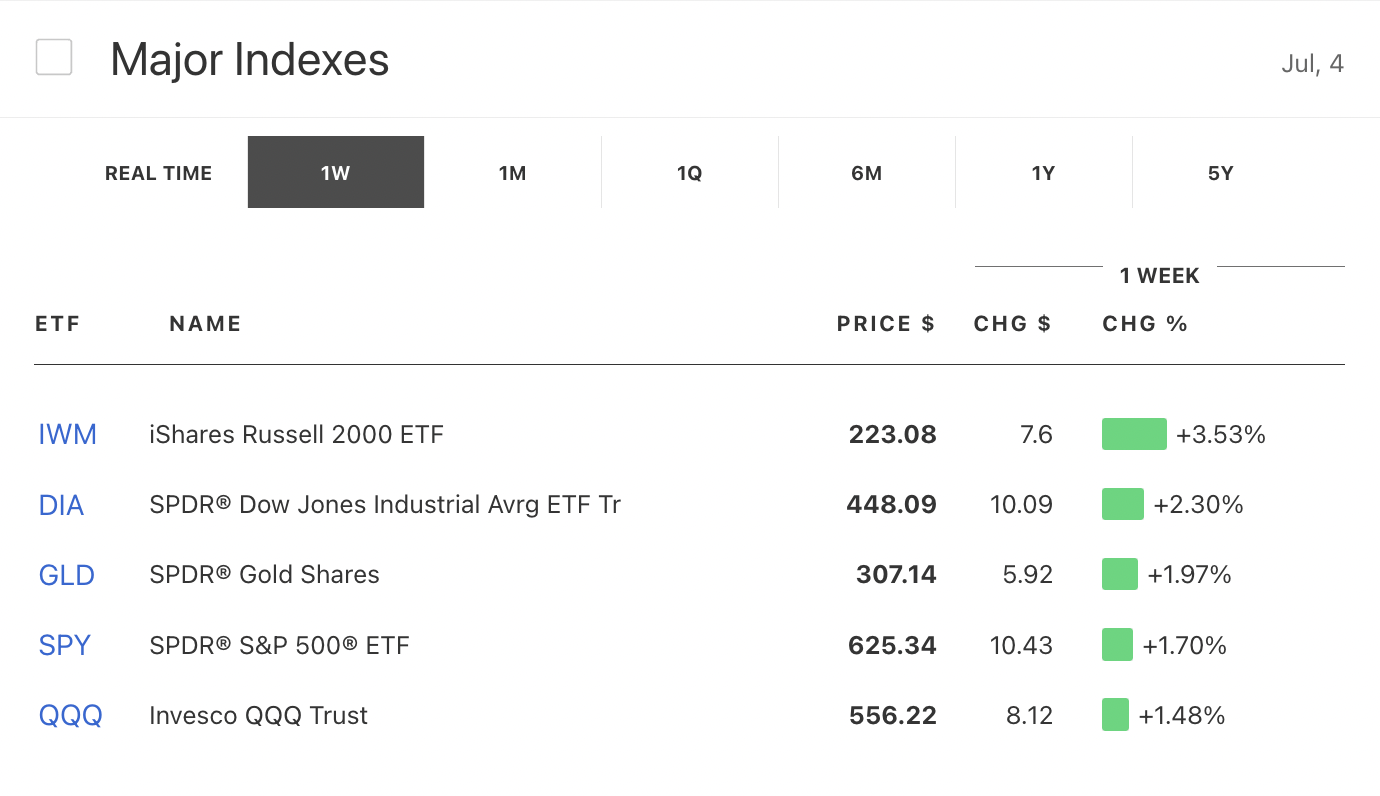This screenshot has height=796, width=1380.
Task: Switch to the 5Y tab
Action: click(1221, 173)
